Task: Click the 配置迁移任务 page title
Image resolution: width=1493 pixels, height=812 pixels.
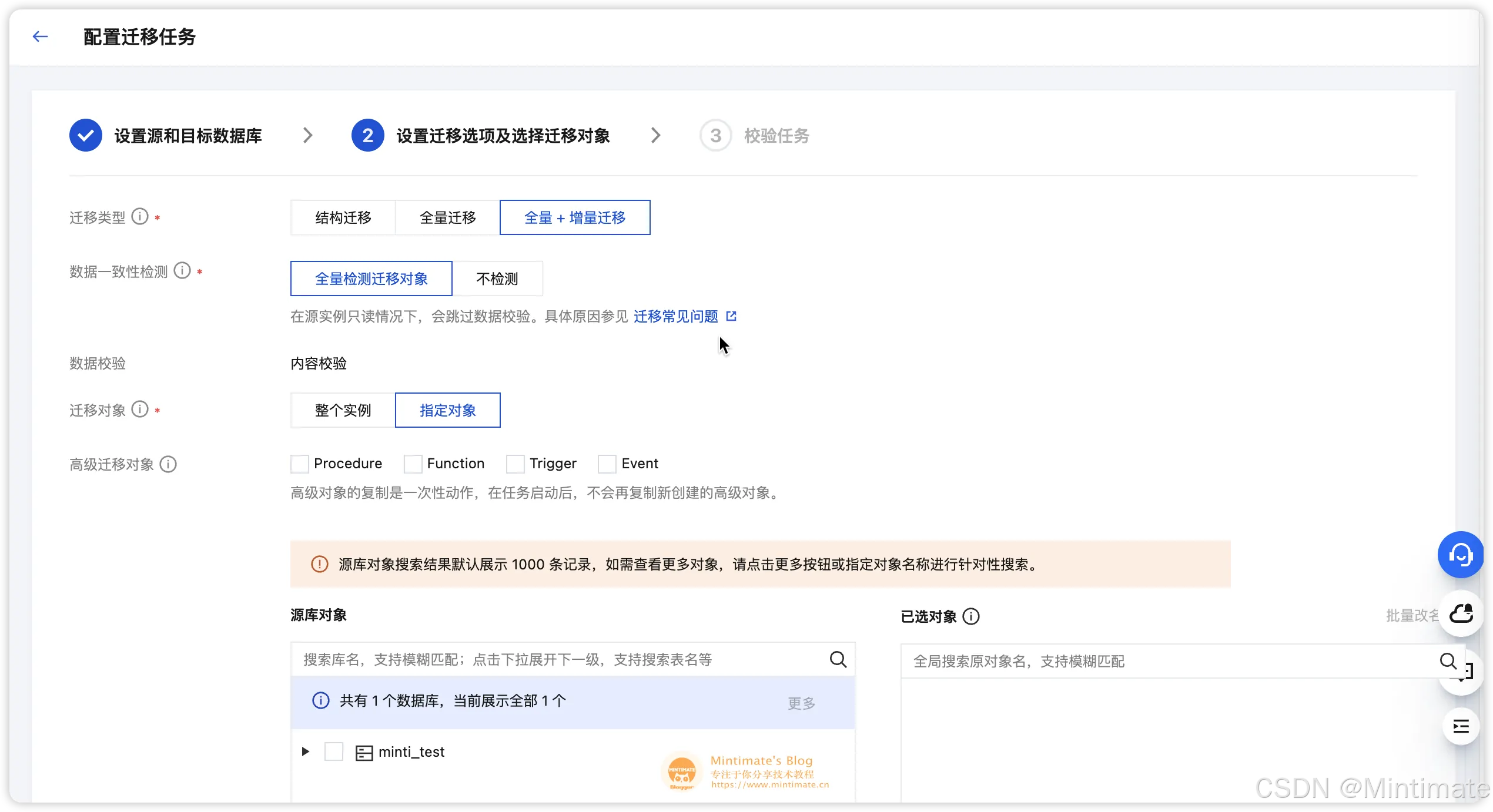Action: [139, 37]
